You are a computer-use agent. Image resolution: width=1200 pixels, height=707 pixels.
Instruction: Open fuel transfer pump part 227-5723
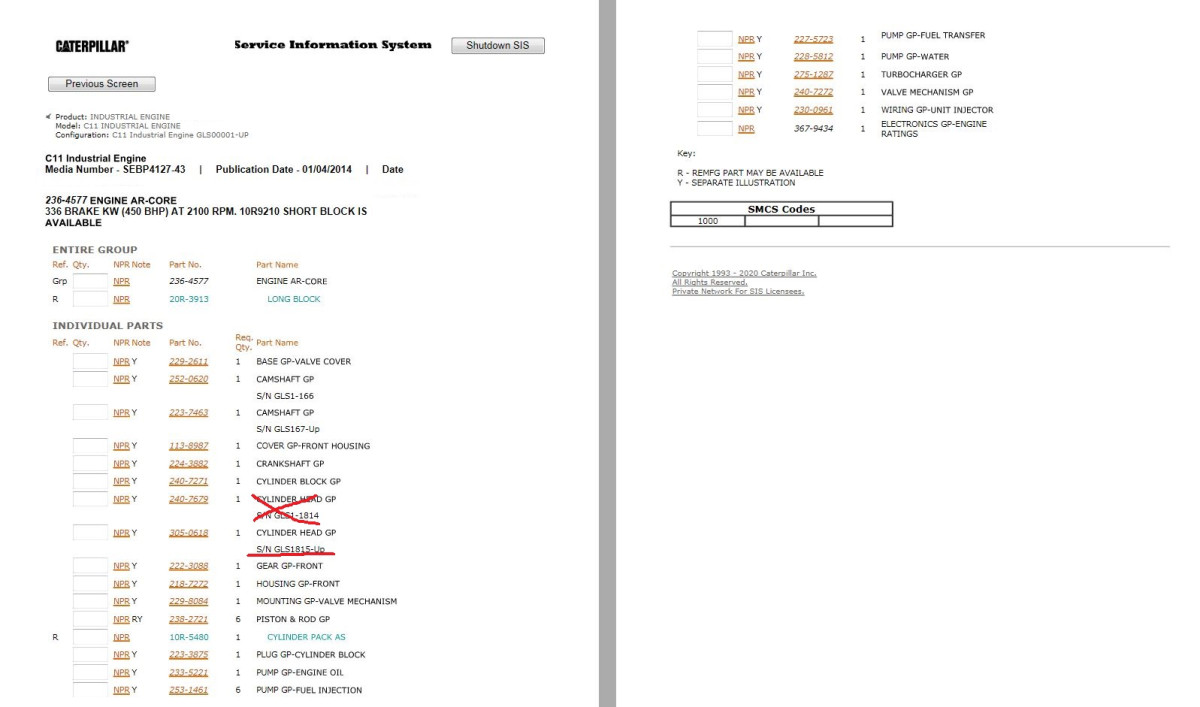tap(814, 39)
